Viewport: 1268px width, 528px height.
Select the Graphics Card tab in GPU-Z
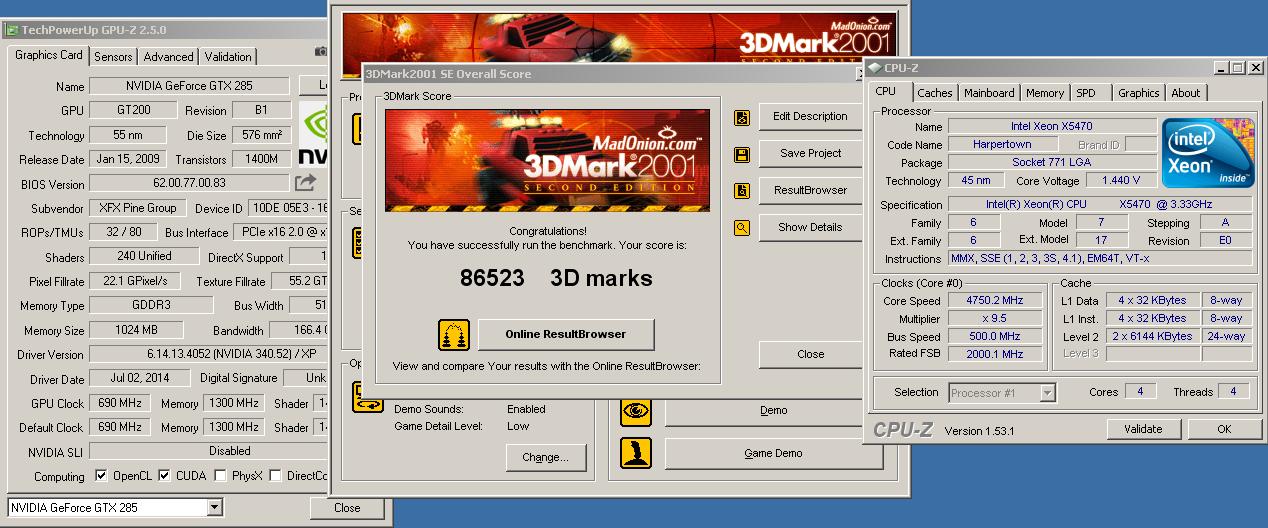point(49,55)
